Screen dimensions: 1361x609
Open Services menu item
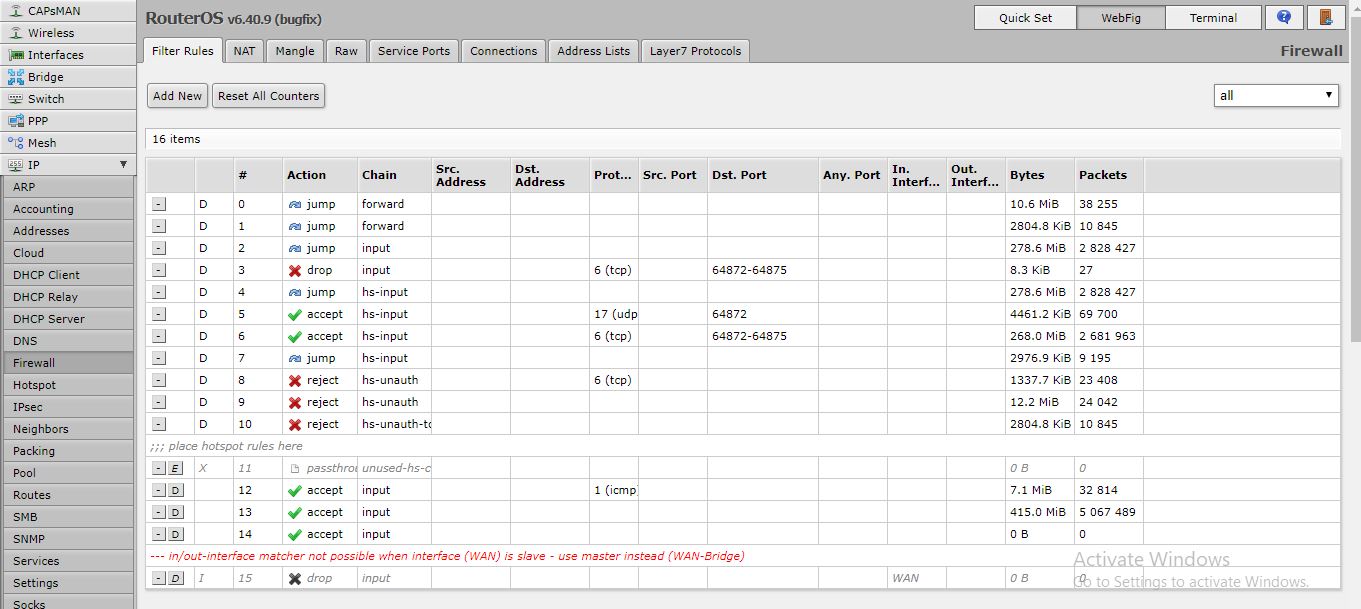point(67,561)
